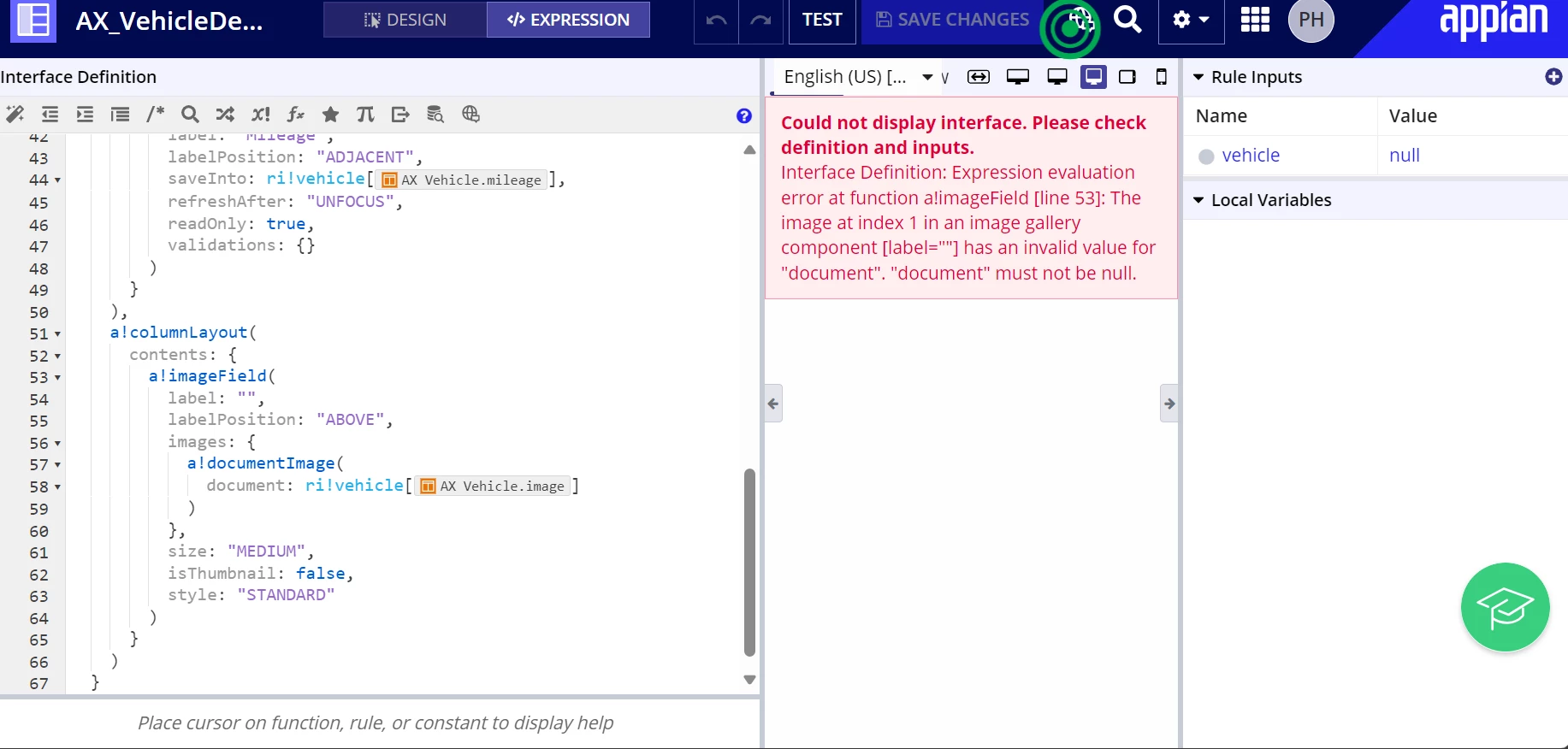The image size is (1568, 749).
Task: Fold code at line 53 a!imageField
Action: click(x=57, y=377)
